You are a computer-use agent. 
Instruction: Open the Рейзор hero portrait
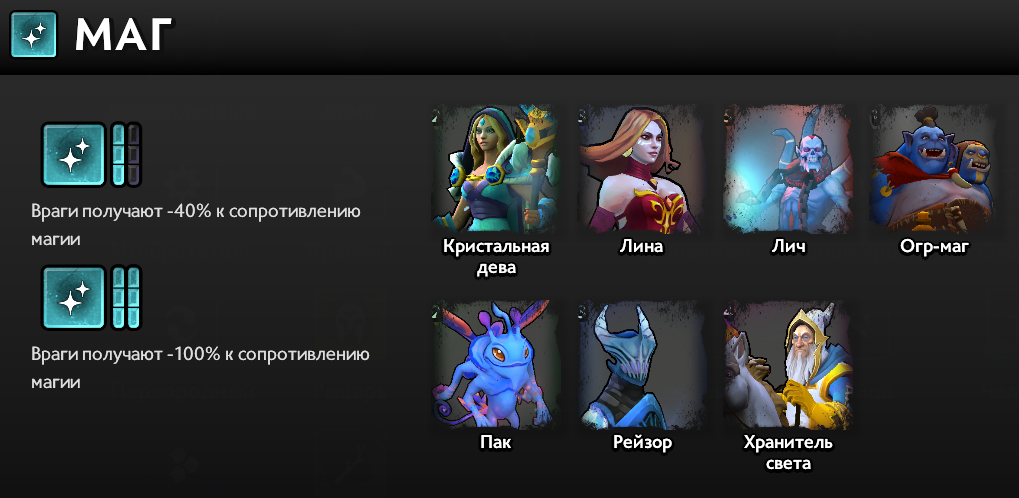(x=641, y=365)
